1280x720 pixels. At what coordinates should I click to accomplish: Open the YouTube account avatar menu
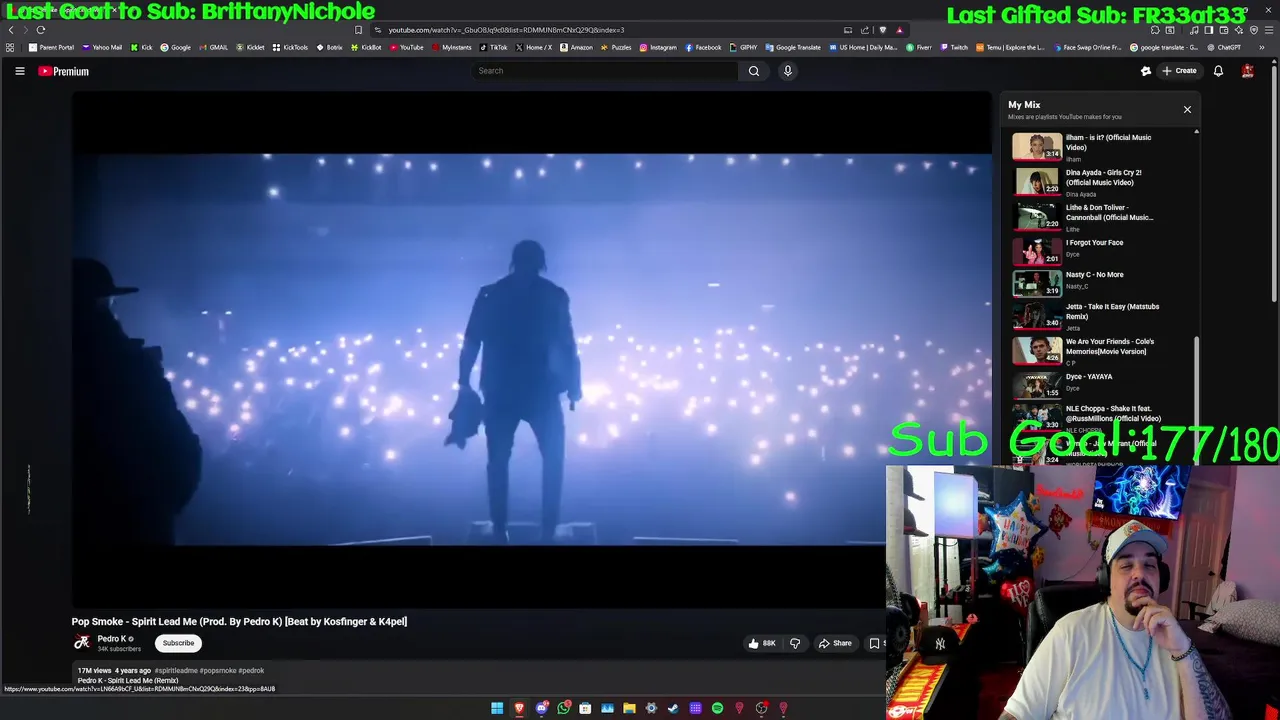(1248, 71)
